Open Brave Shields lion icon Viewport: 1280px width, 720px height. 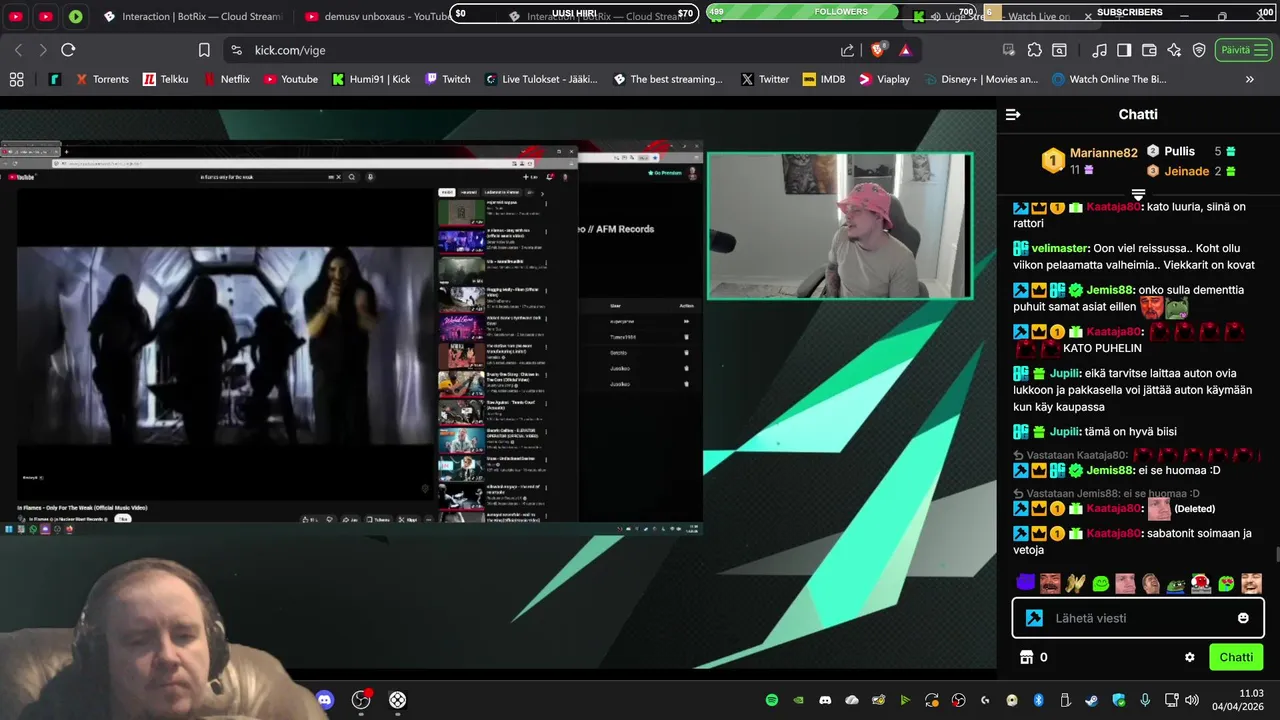point(879,50)
